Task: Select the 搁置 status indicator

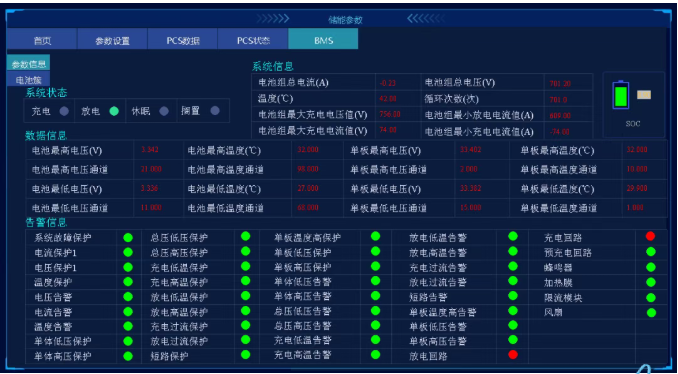Action: click(215, 111)
